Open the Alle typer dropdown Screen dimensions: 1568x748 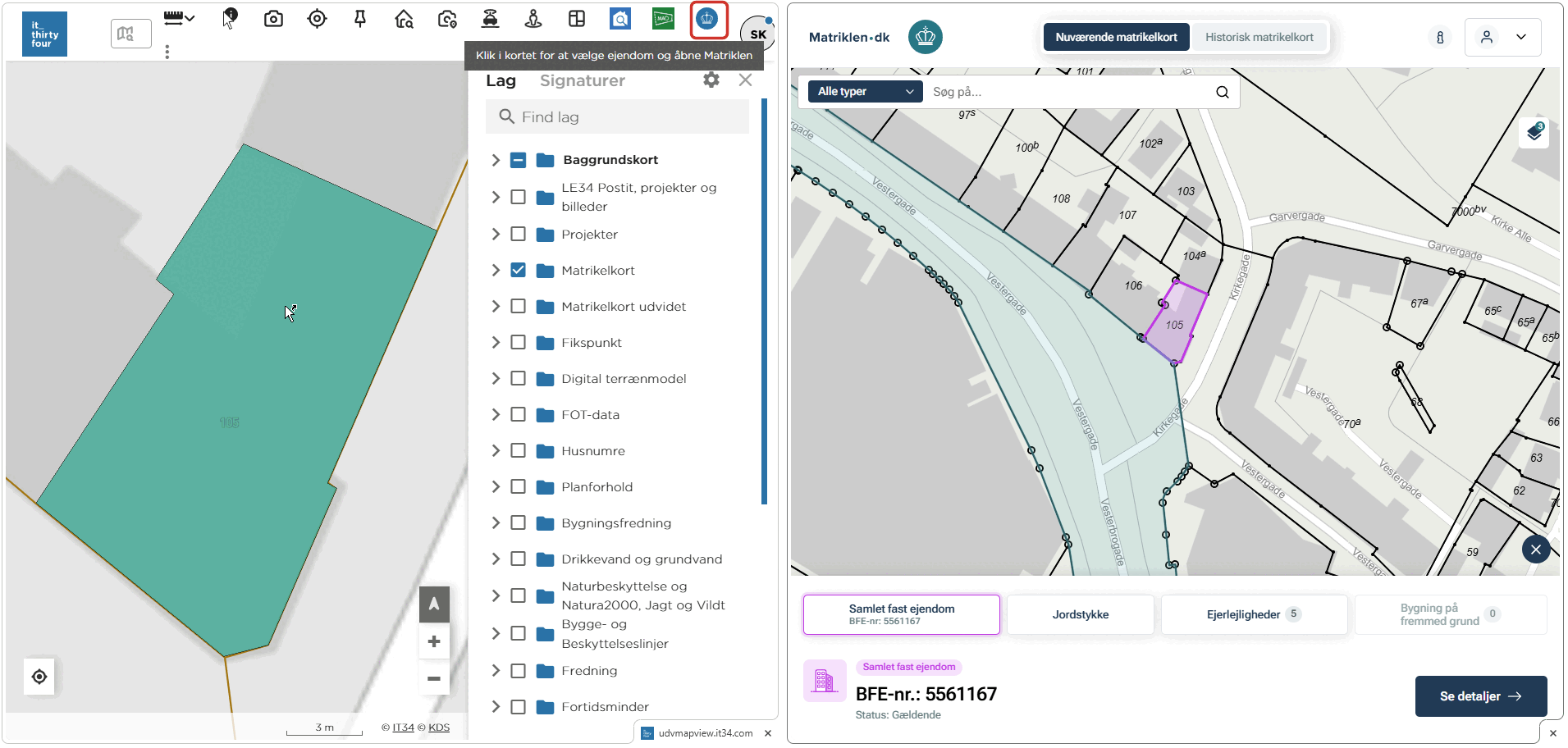click(x=865, y=92)
